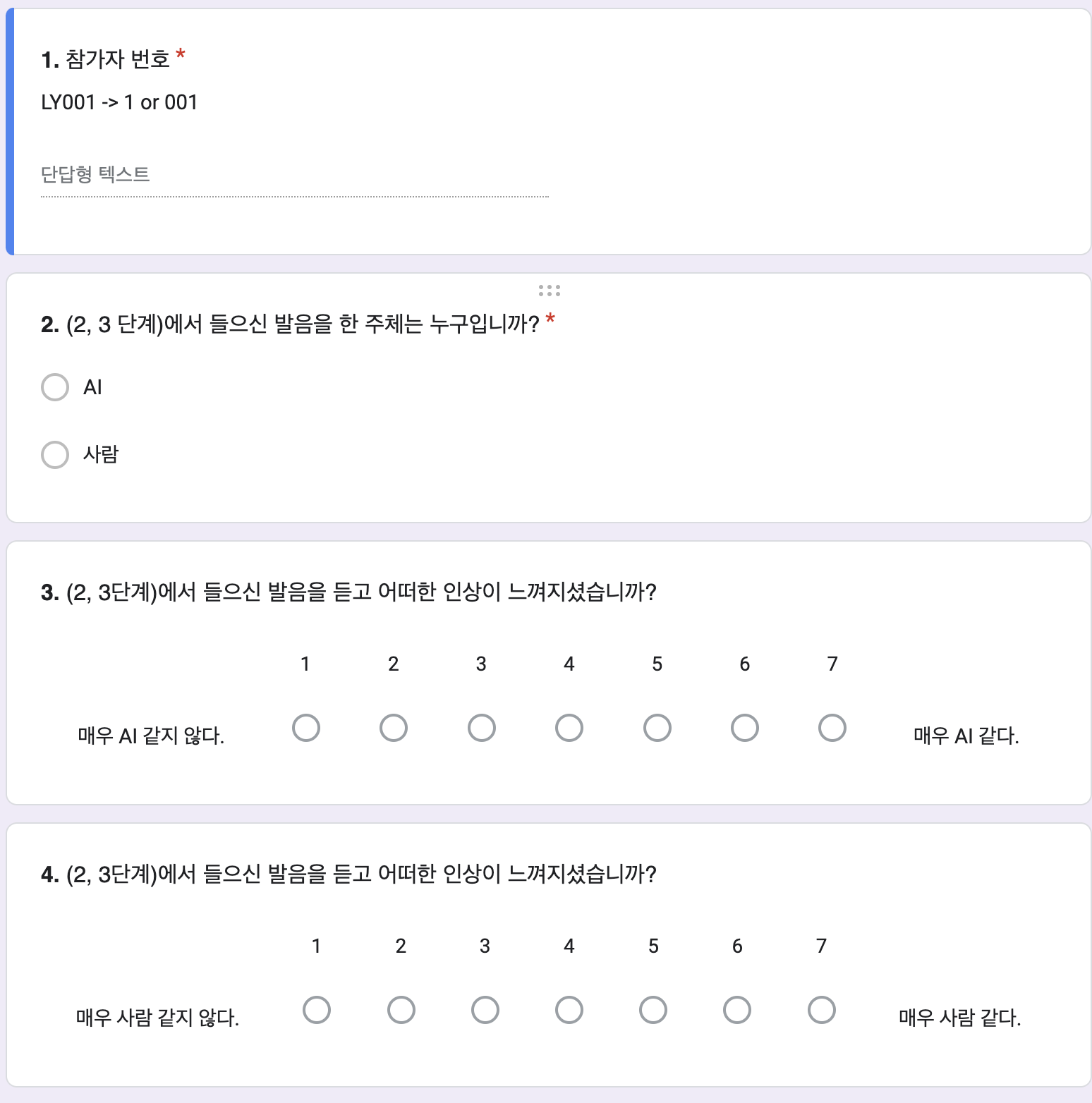Image resolution: width=1092 pixels, height=1103 pixels.
Task: Choose rating 2 on question 3 AI scale
Action: point(394,728)
